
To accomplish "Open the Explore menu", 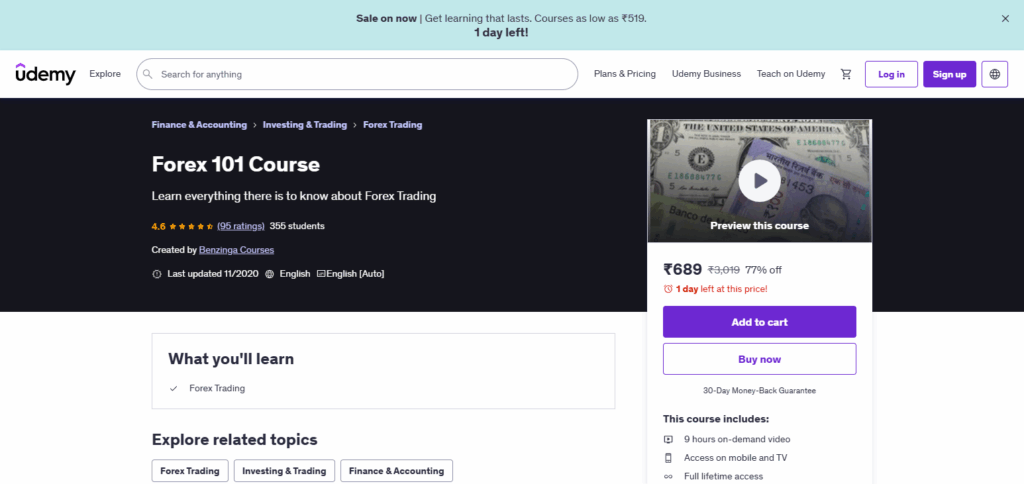I will (x=105, y=74).
